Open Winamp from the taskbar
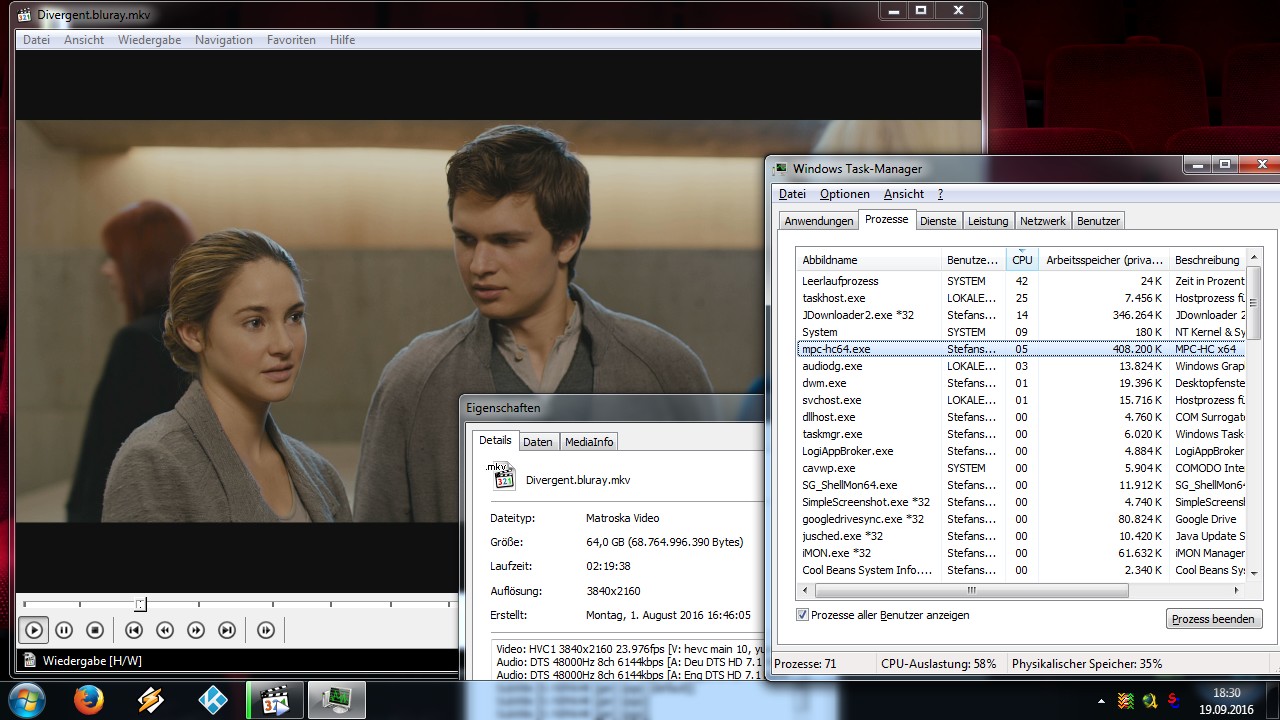Viewport: 1280px width, 720px height. tap(151, 700)
